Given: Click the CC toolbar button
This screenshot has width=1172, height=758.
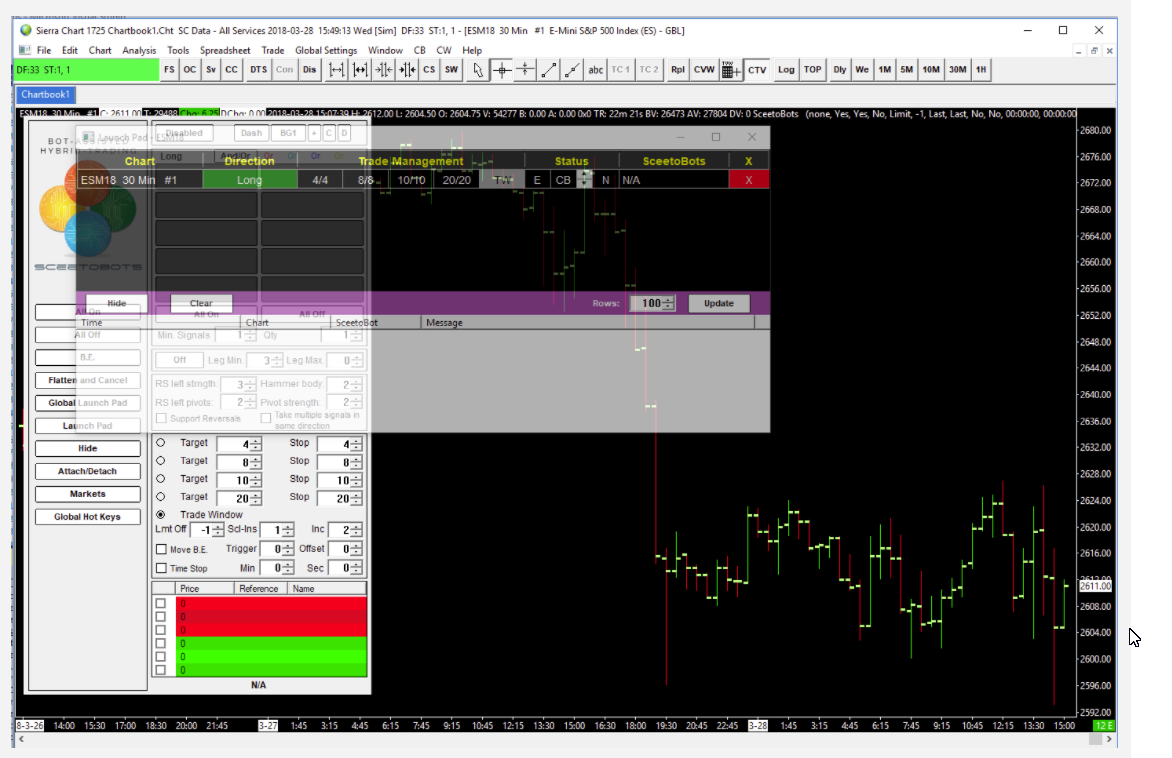Looking at the screenshot, I should (x=232, y=70).
